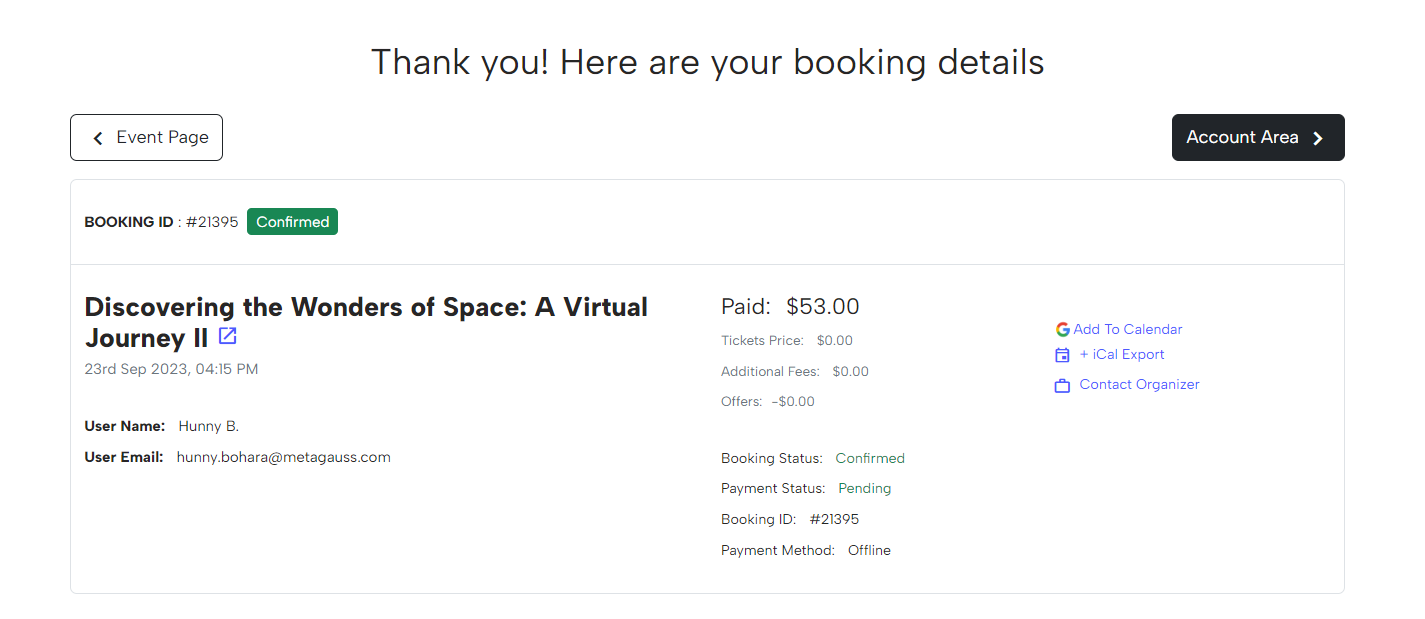1425x619 pixels.
Task: Click the left chevron in Event Page button
Action: [x=98, y=138]
